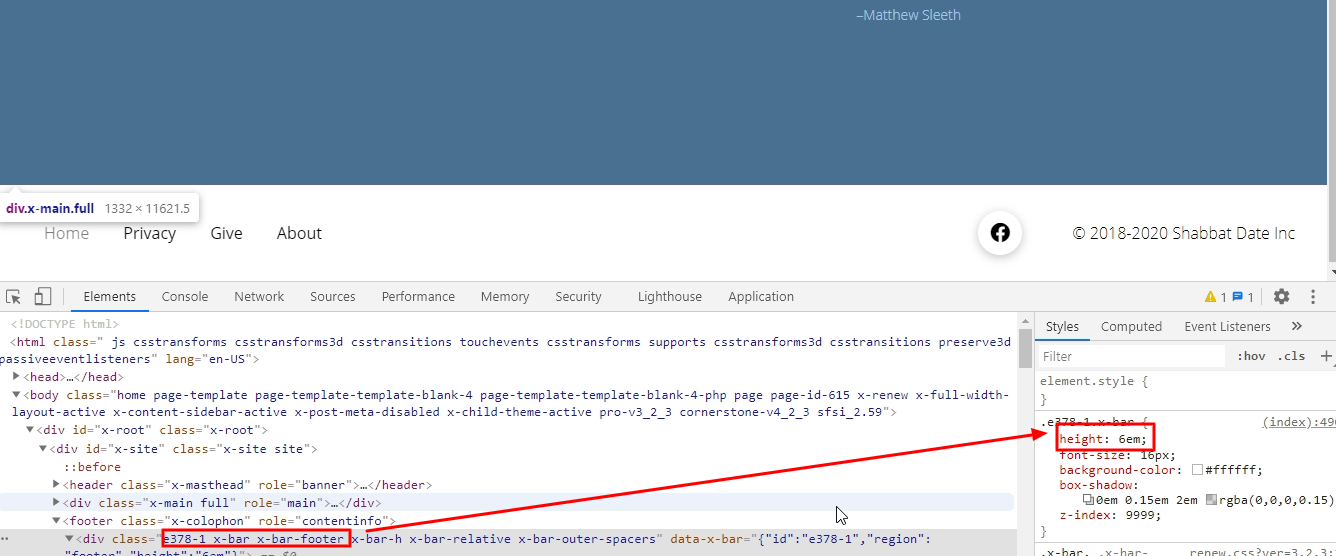Open the Sources tab
Screen dimensions: 1336x556
(333, 296)
